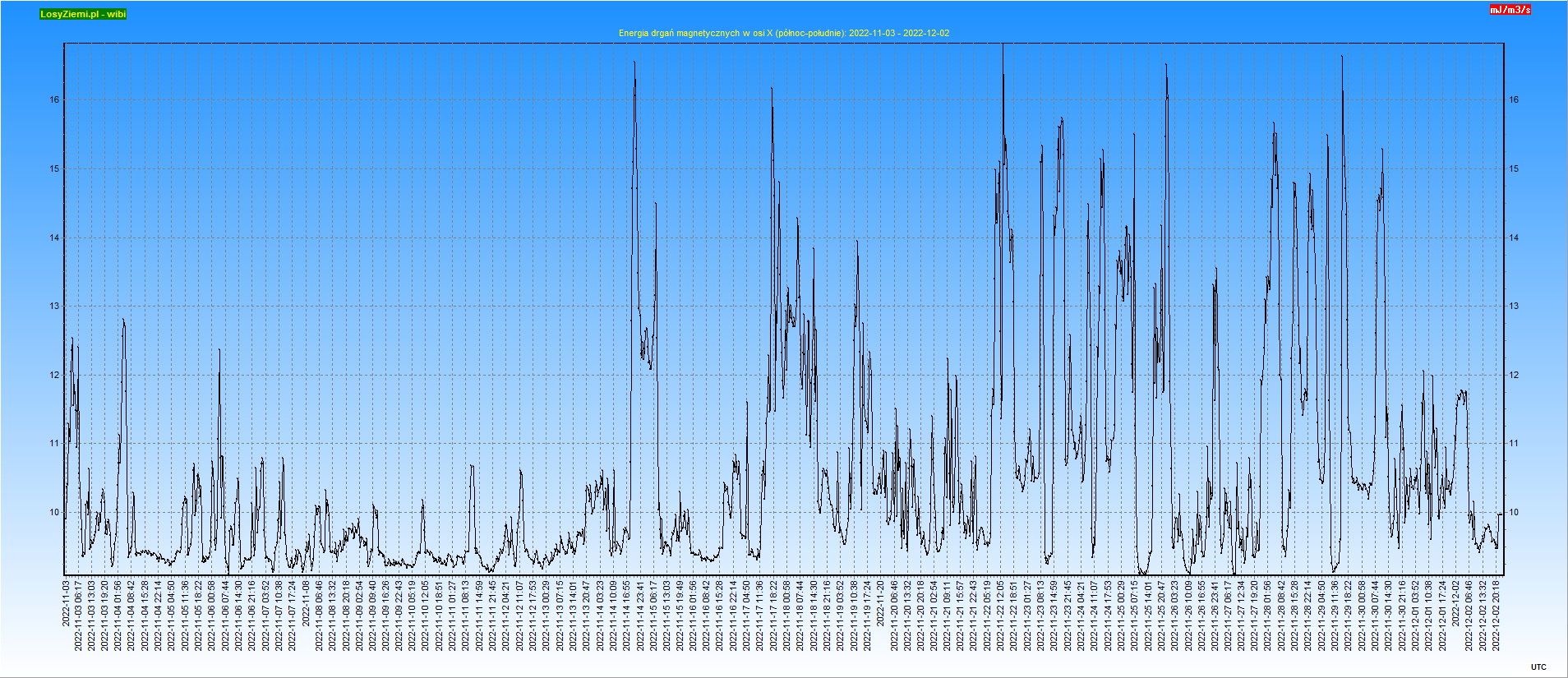Select the 2022-11-14 23:41 time label
Screen dimensions: 1568x678
tap(640, 616)
